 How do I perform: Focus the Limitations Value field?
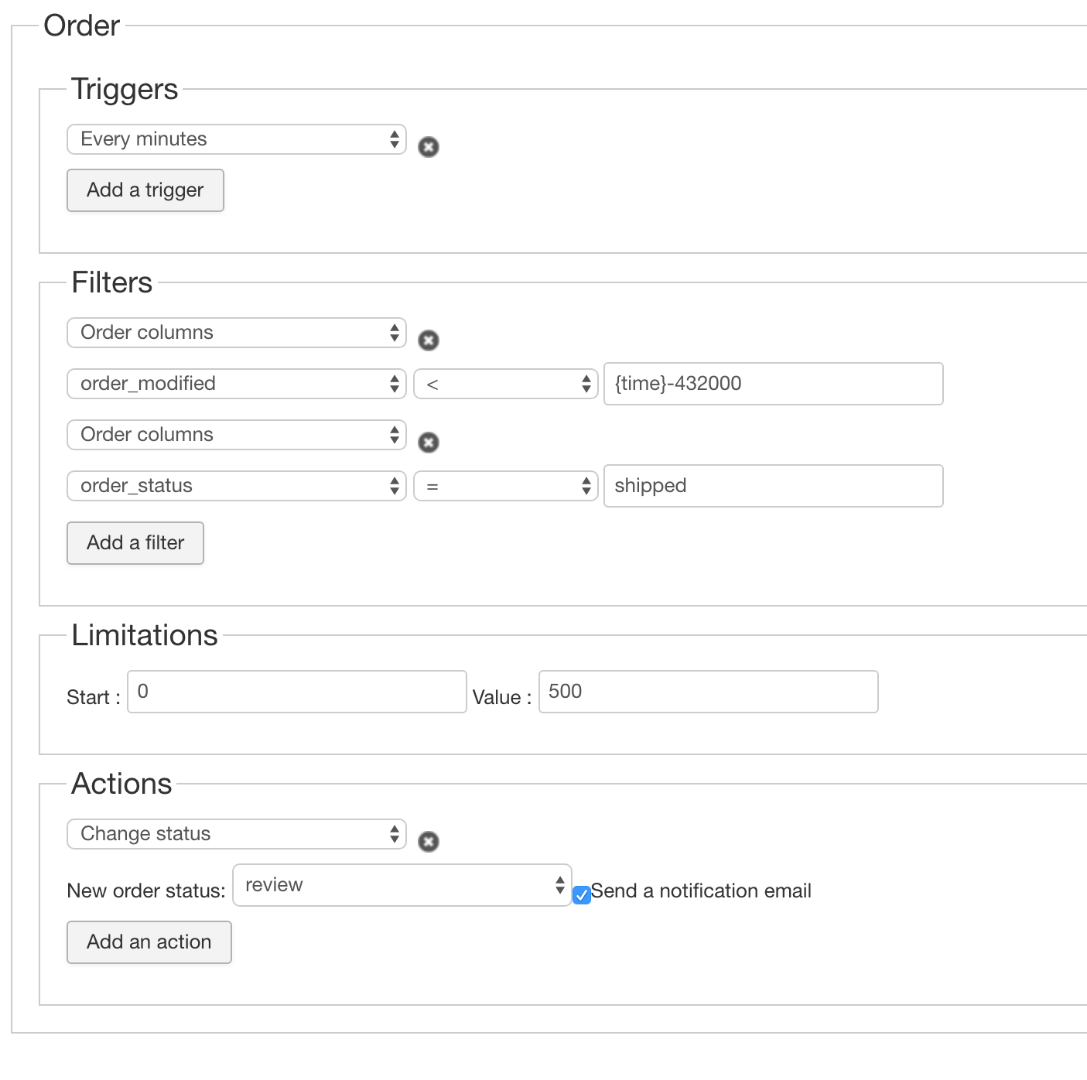pyautogui.click(x=708, y=692)
